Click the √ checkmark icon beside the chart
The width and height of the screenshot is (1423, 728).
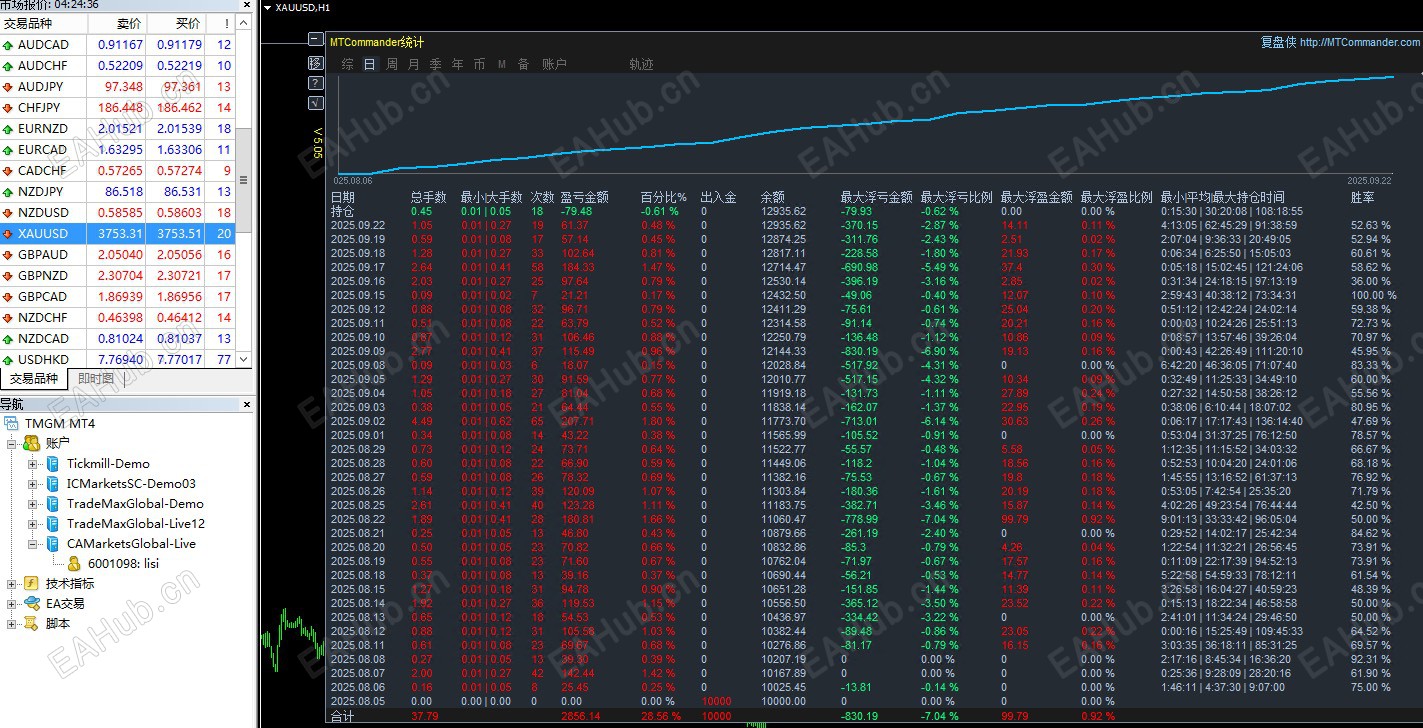(x=316, y=102)
